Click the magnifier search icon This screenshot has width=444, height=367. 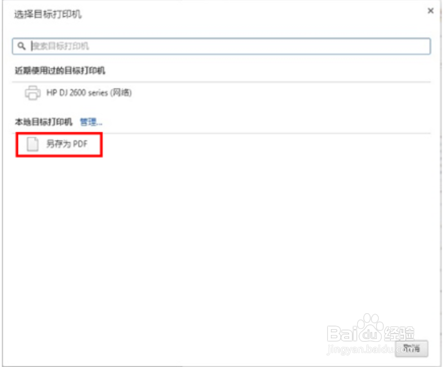coord(22,46)
